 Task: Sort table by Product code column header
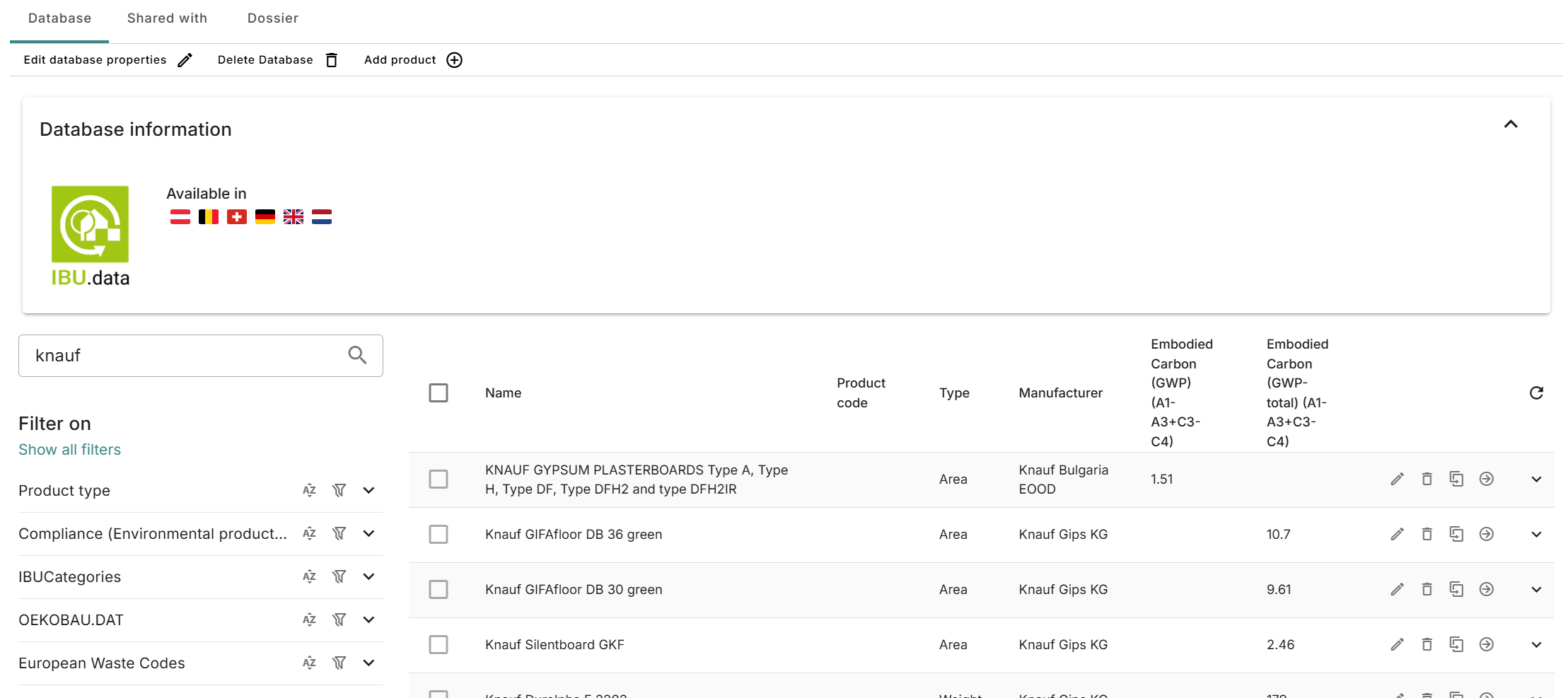(861, 392)
